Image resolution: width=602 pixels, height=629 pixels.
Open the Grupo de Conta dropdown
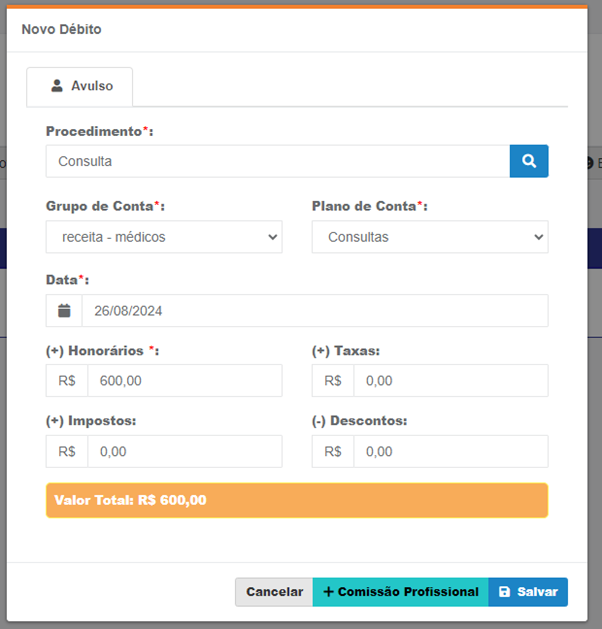click(164, 237)
